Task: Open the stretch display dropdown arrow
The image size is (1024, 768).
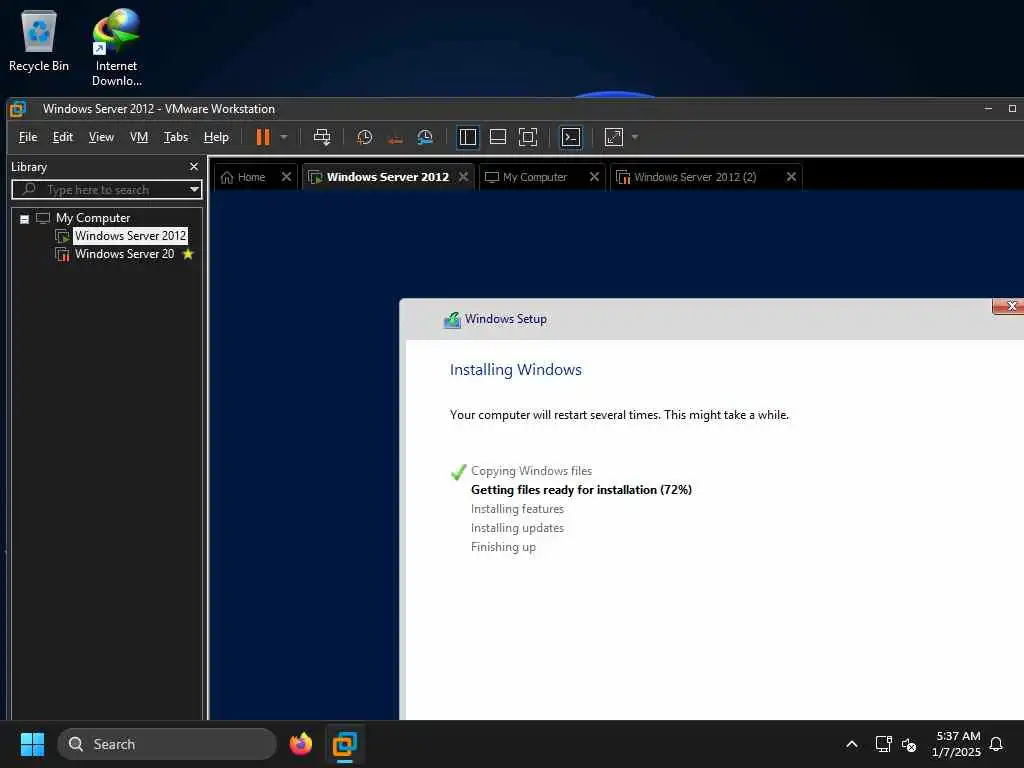Action: [x=635, y=137]
